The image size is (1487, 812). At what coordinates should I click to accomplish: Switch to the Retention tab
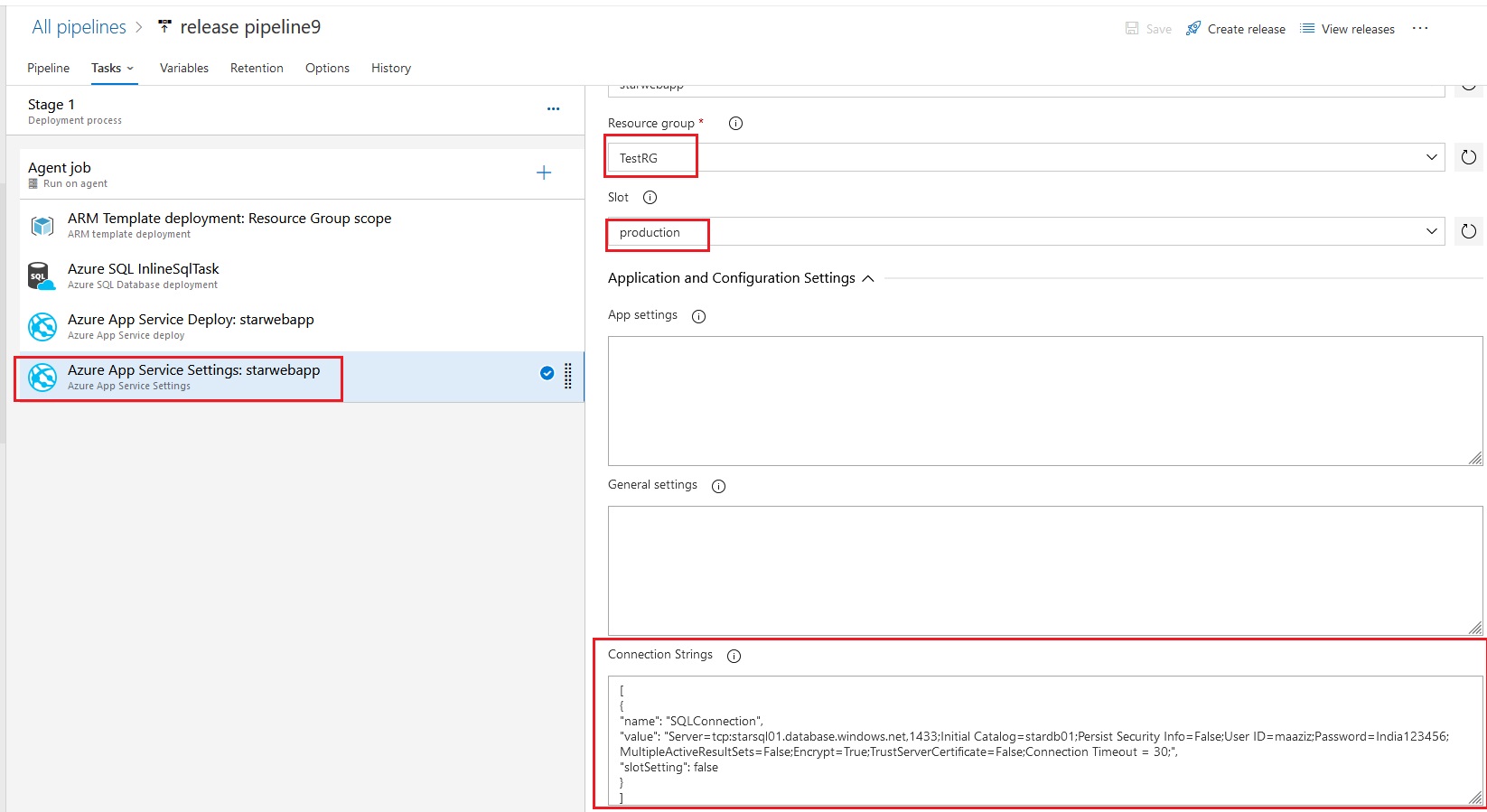point(257,68)
